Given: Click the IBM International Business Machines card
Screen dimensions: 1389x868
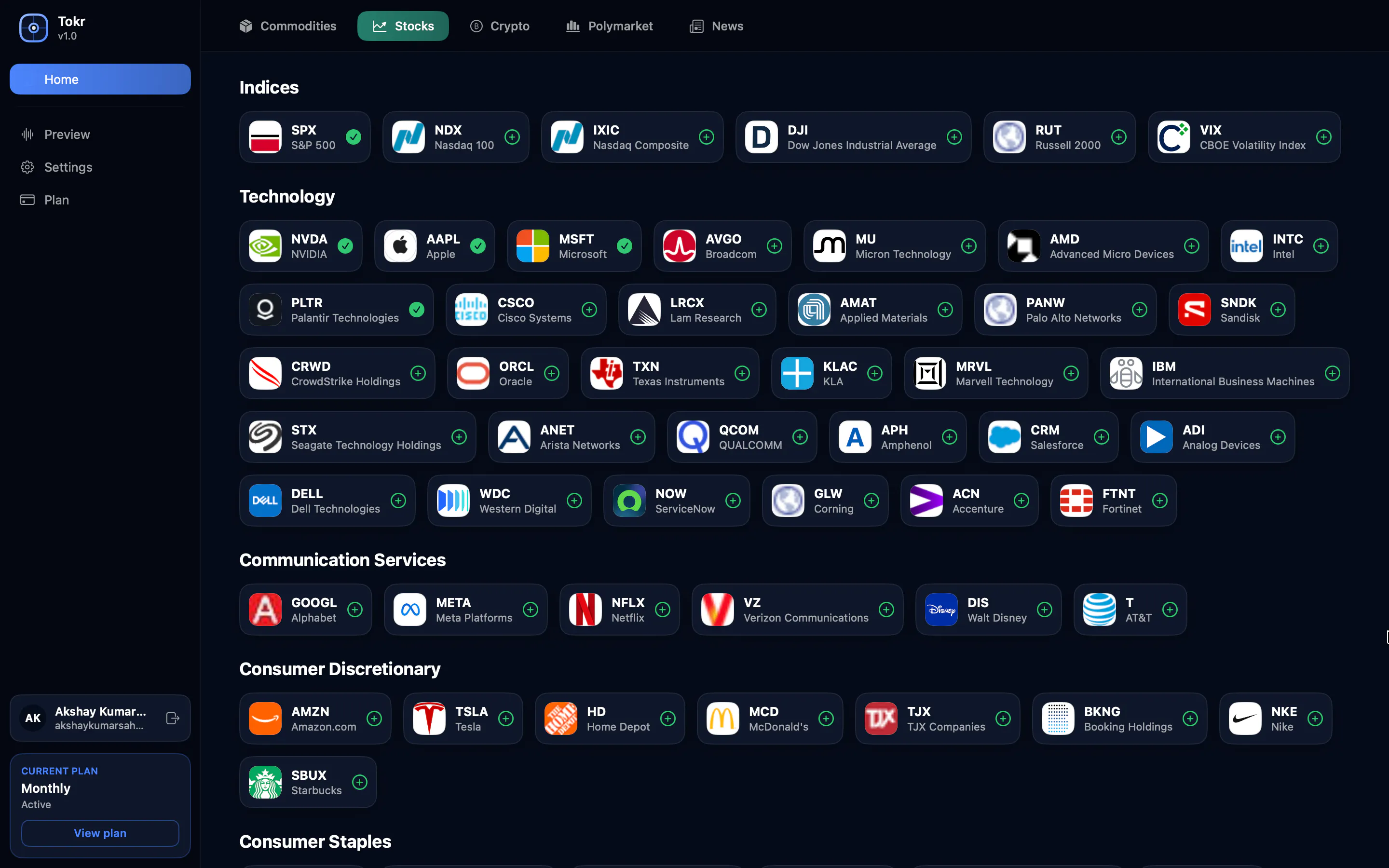Looking at the screenshot, I should [1225, 374].
